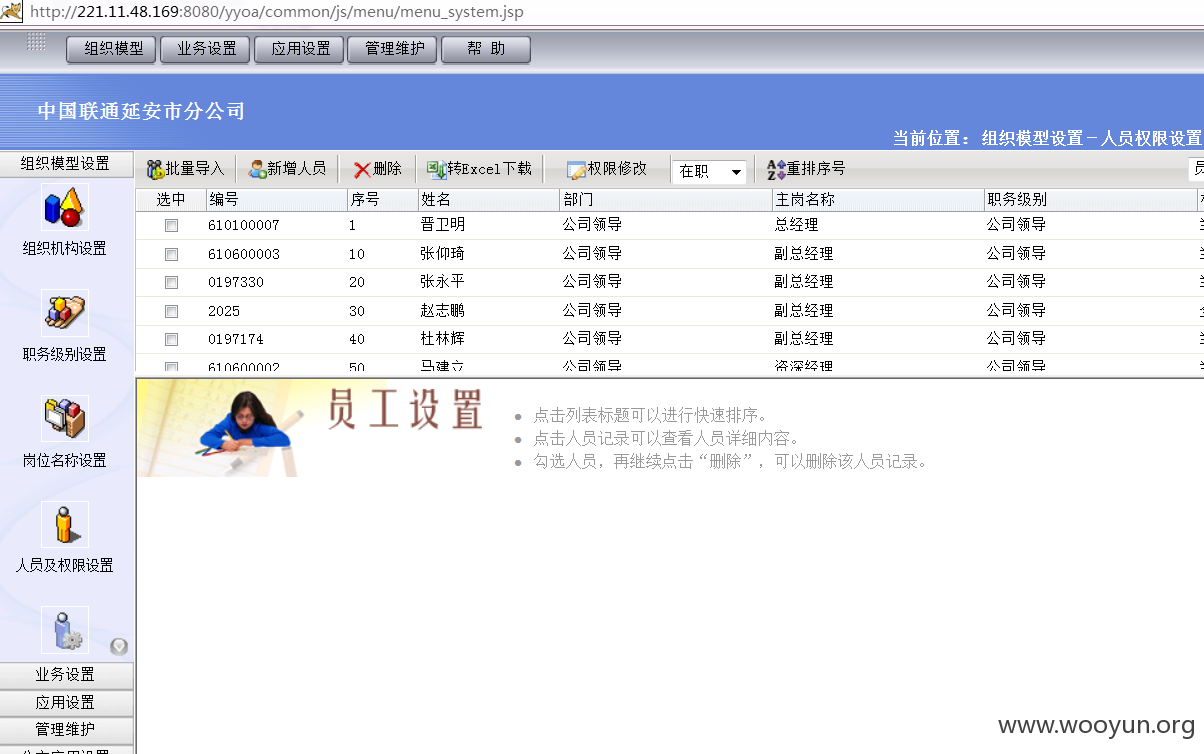Click the 新增人员 toolbar icon
The image size is (1204, 754).
click(x=257, y=170)
